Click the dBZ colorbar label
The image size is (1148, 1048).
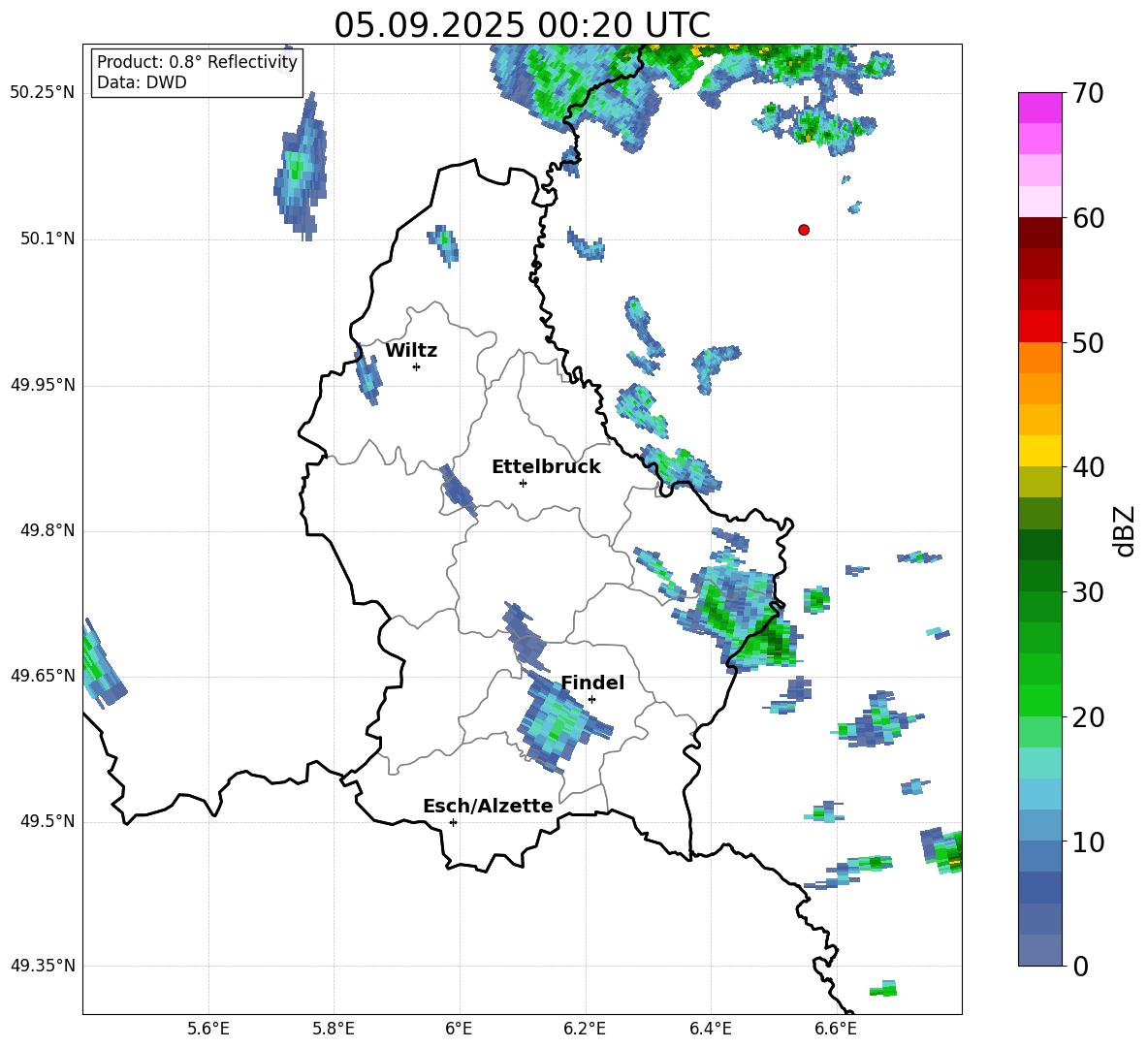(1124, 530)
